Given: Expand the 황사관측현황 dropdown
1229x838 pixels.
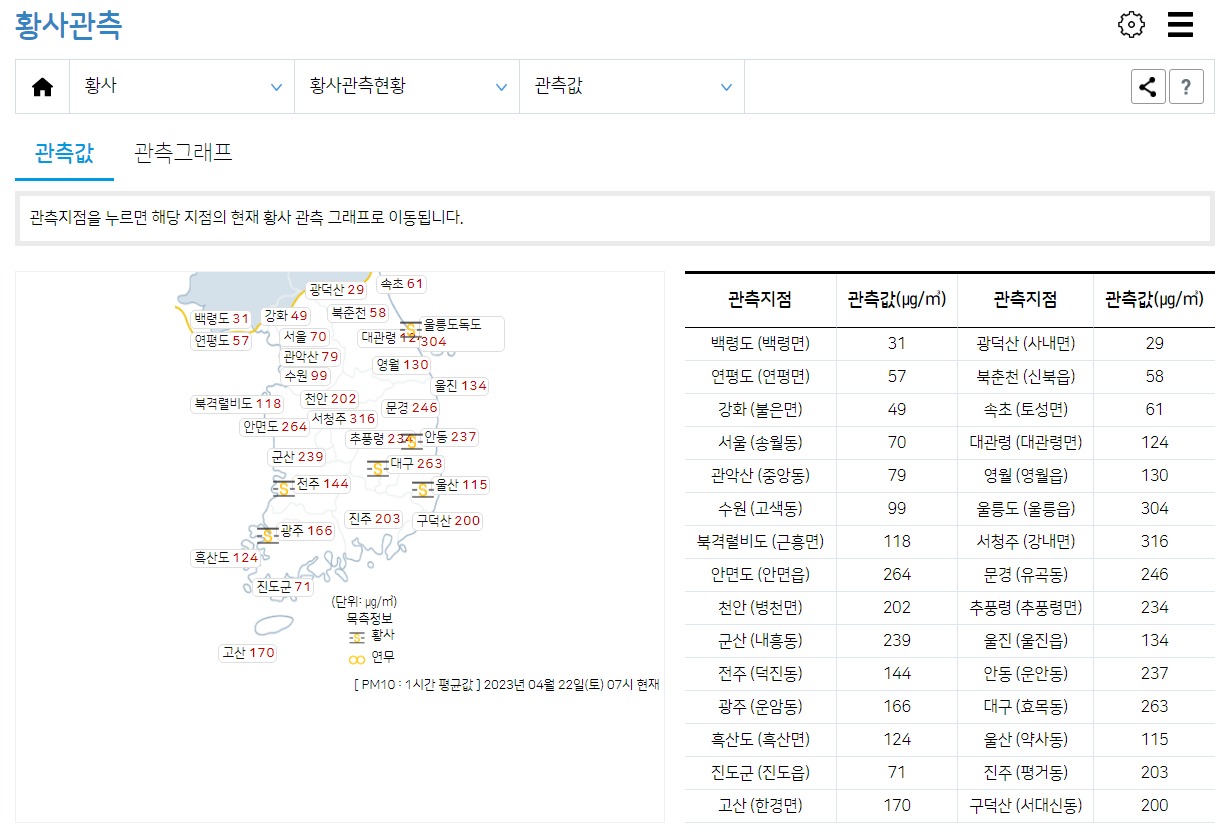Looking at the screenshot, I should (407, 87).
